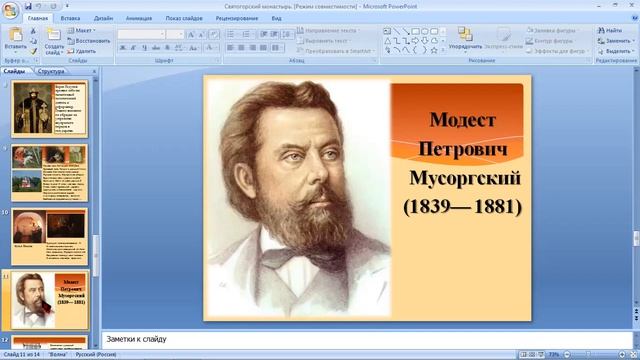The width and height of the screenshot is (640, 360).
Task: Click into the Заметки к слайду notes field
Action: click(x=367, y=340)
